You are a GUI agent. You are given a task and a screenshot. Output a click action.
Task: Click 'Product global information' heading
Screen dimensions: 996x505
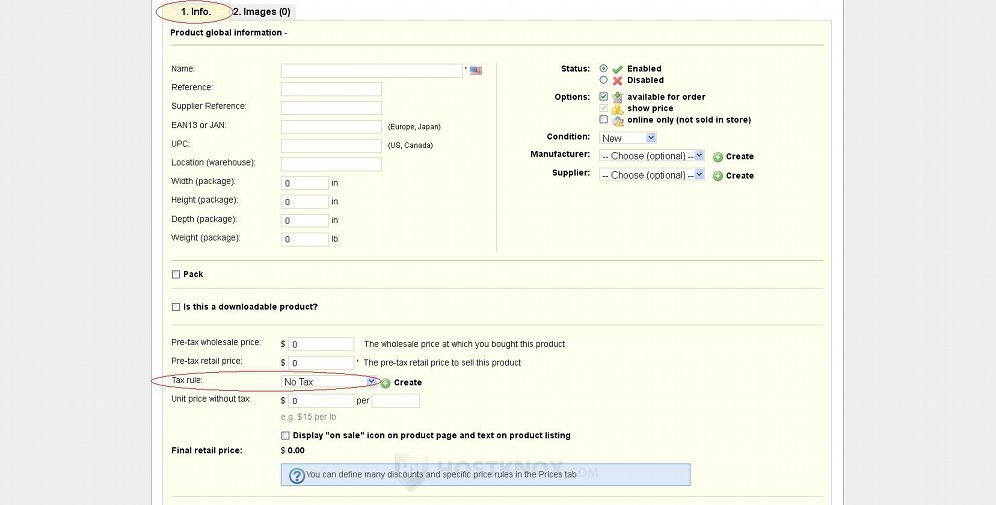229,32
